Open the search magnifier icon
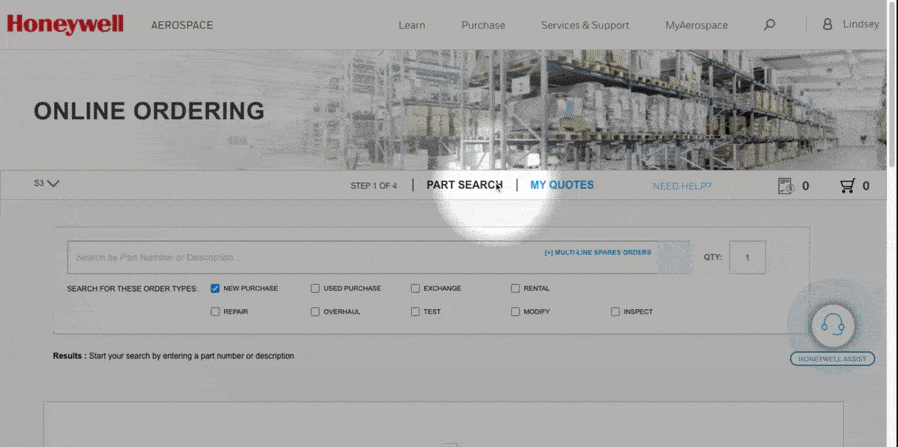Screen dimensions: 898x447 [770, 25]
